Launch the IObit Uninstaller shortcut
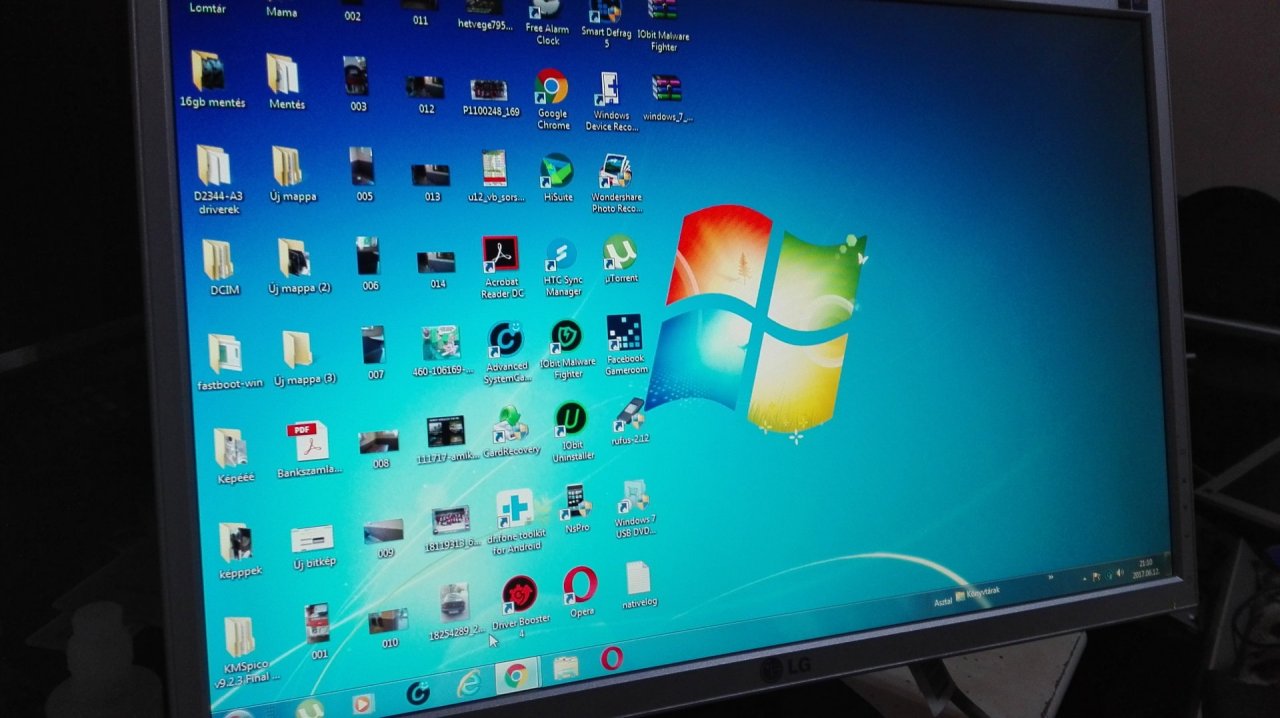The image size is (1280, 718). pos(571,418)
